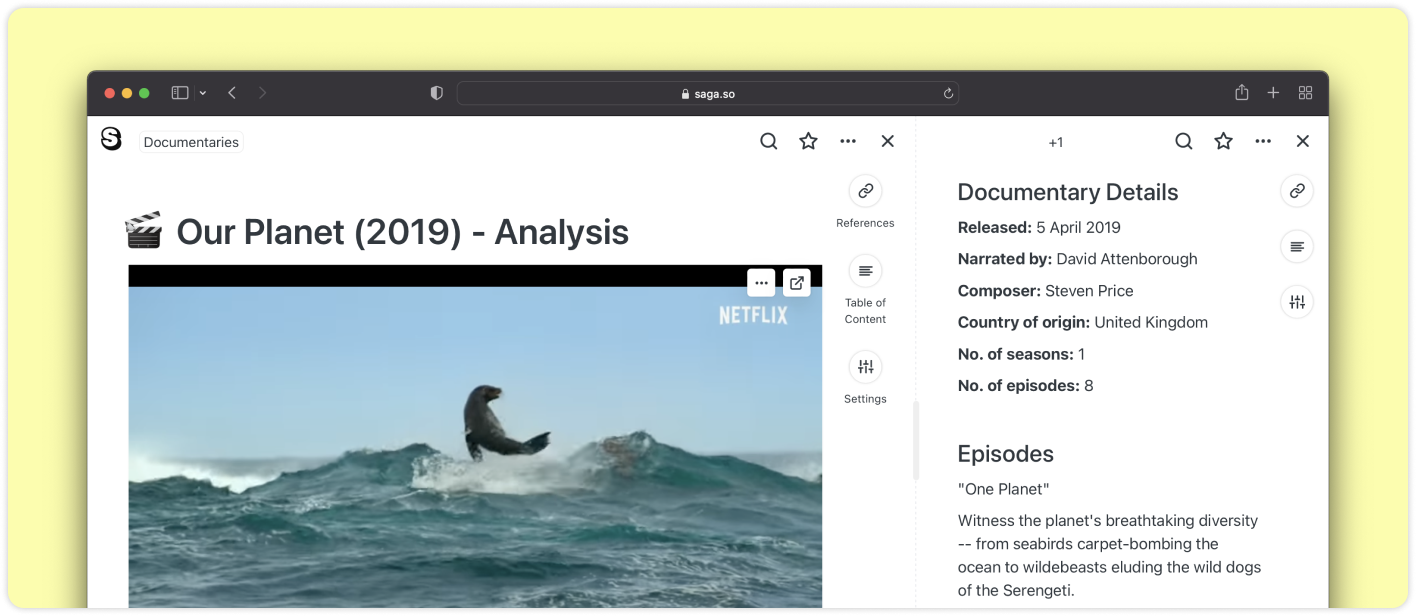Click the search icon in left pane header

coord(768,142)
